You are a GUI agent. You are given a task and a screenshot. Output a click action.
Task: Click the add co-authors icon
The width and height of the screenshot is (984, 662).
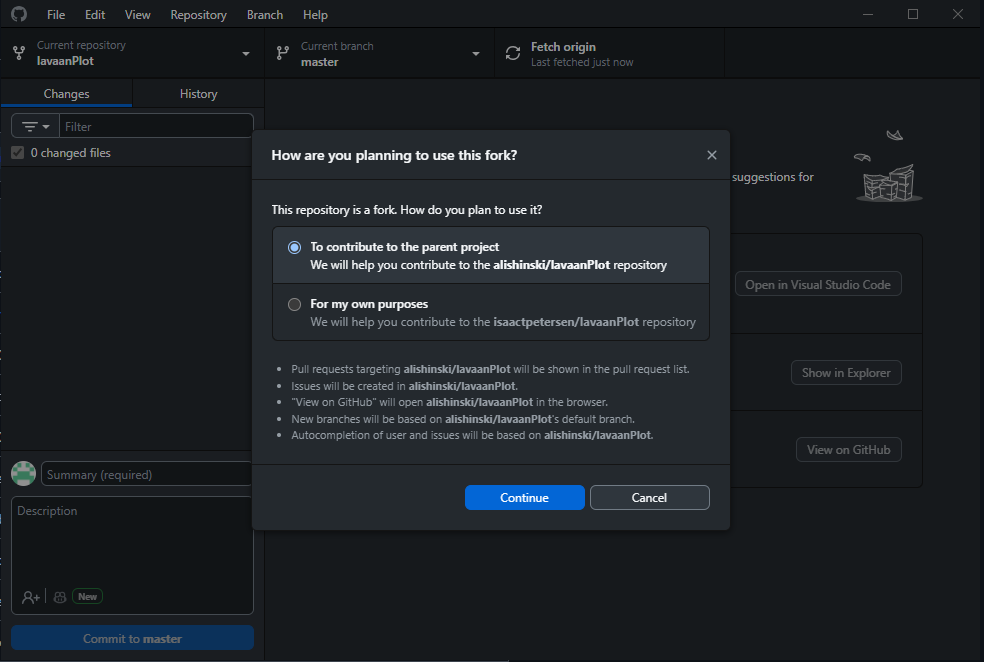tap(30, 597)
